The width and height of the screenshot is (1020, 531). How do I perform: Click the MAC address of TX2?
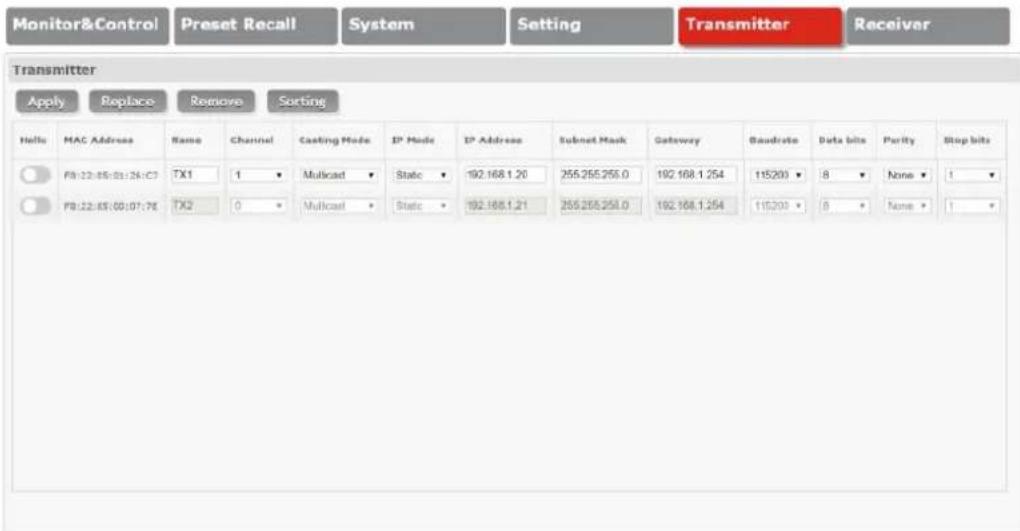point(111,206)
